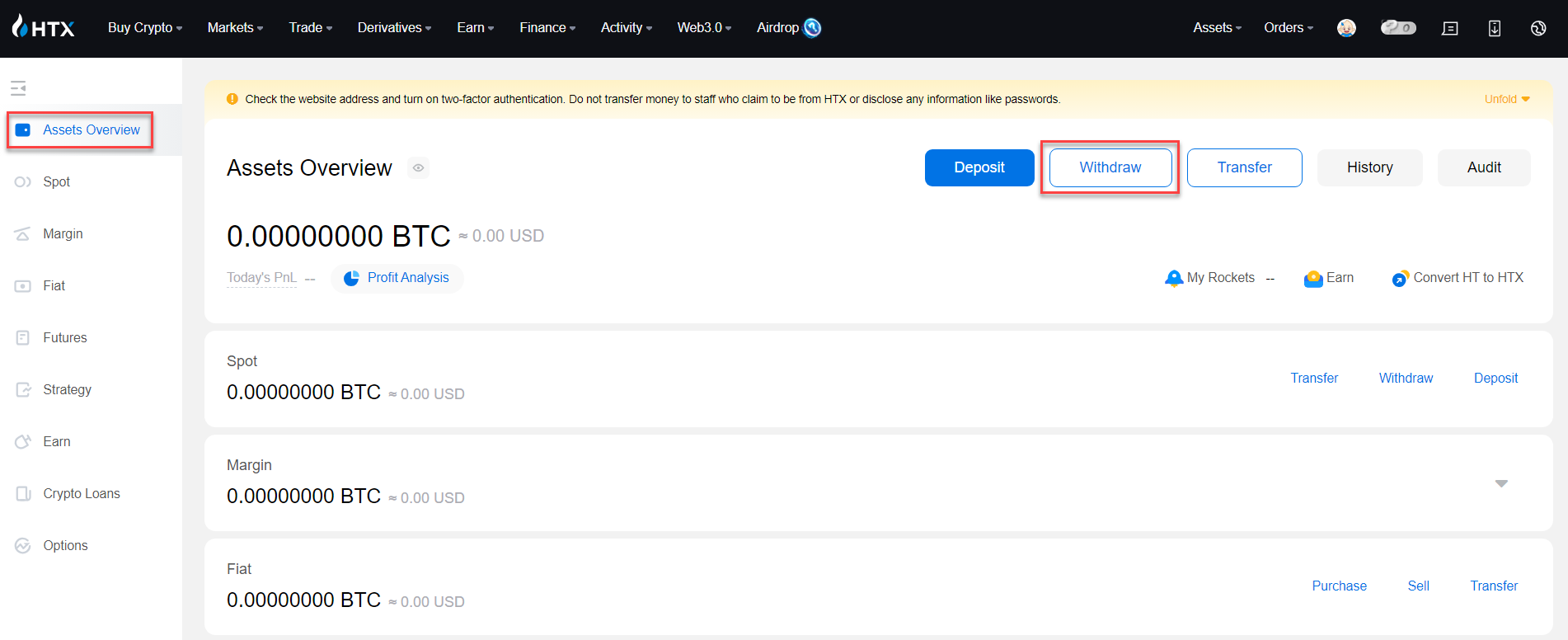Click the Strategy sidebar icon

click(23, 390)
